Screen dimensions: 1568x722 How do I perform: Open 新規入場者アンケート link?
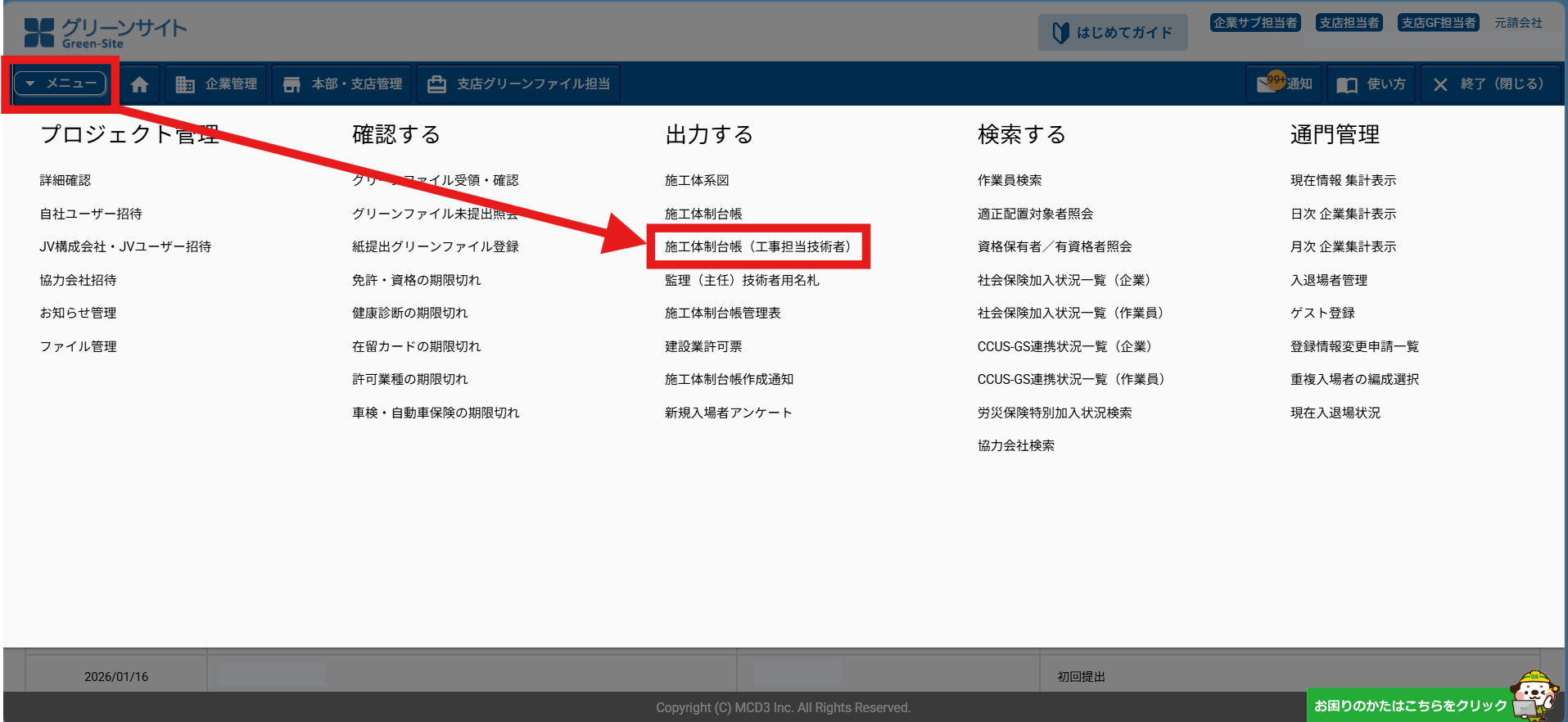click(728, 413)
